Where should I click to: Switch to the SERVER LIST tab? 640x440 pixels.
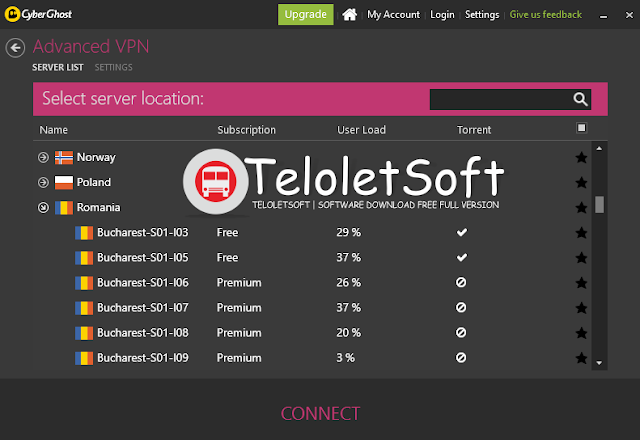click(58, 67)
